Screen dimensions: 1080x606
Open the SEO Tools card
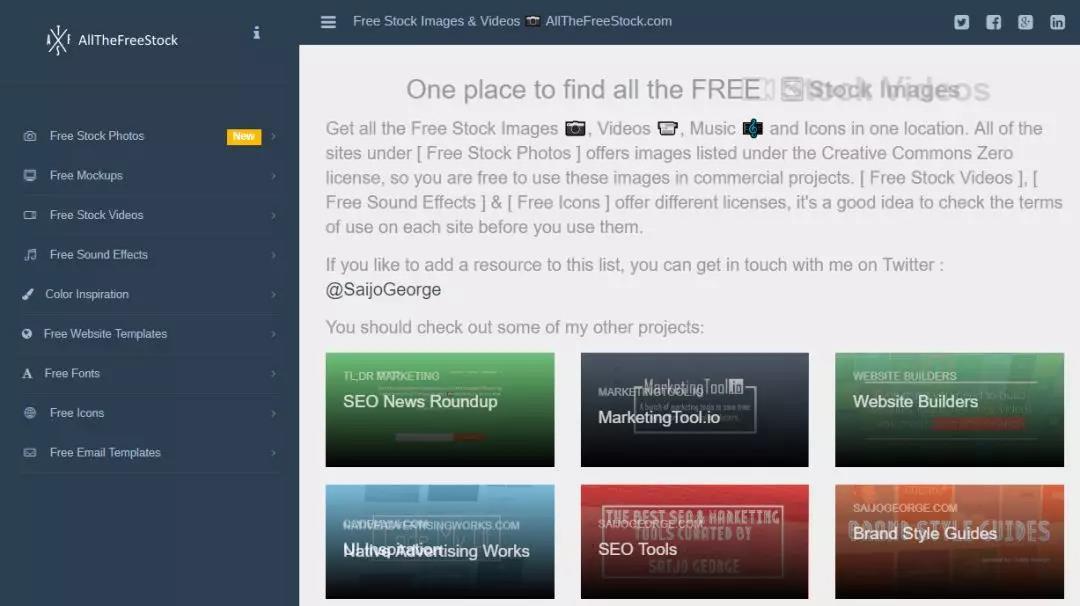tap(694, 541)
